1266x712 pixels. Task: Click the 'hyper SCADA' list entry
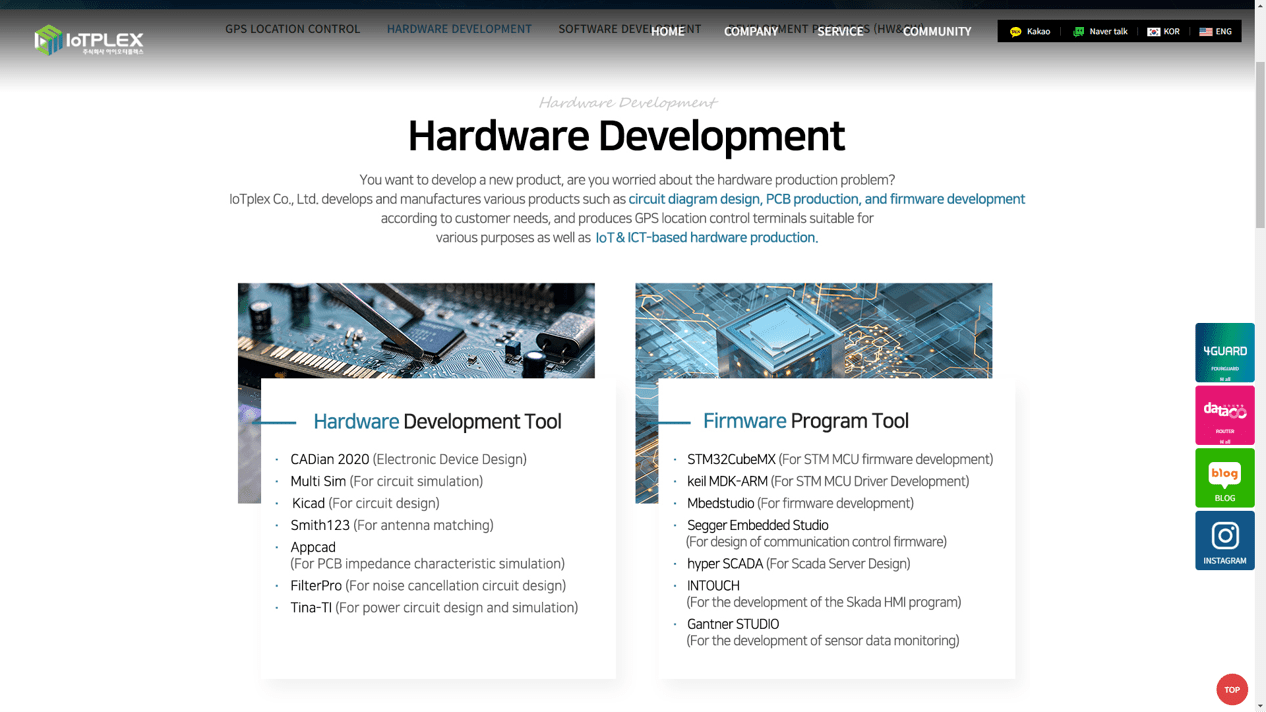pos(798,563)
